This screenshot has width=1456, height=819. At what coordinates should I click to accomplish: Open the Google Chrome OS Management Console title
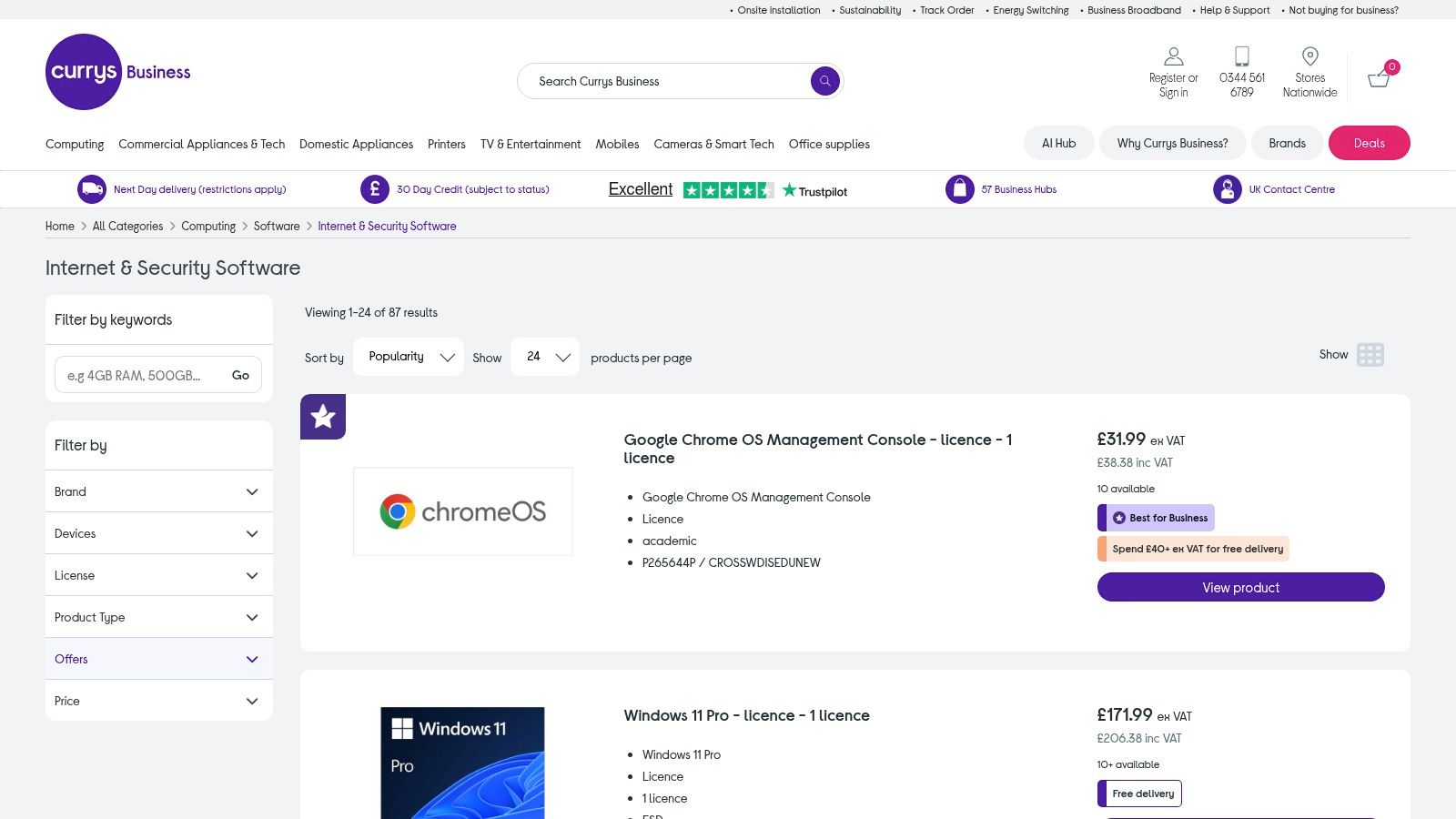coord(818,449)
